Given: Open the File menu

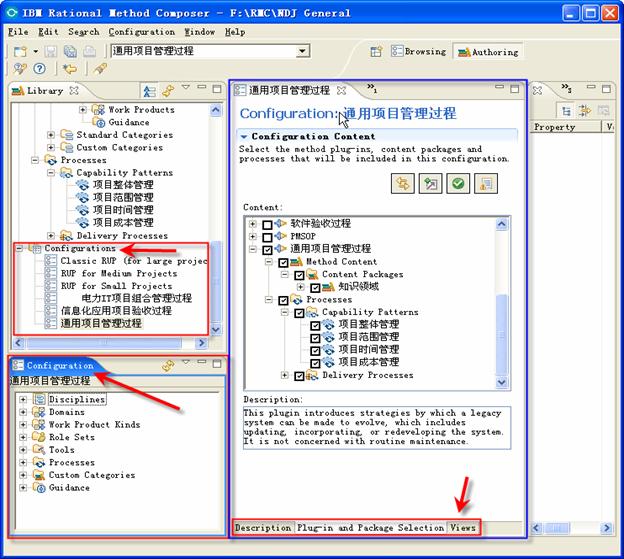Looking at the screenshot, I should click(18, 32).
